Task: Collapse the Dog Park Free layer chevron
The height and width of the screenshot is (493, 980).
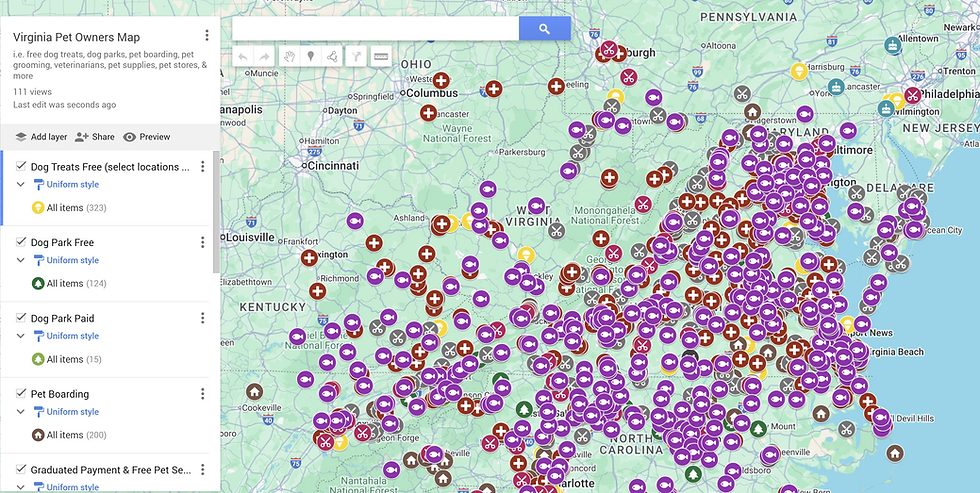Action: tap(21, 260)
